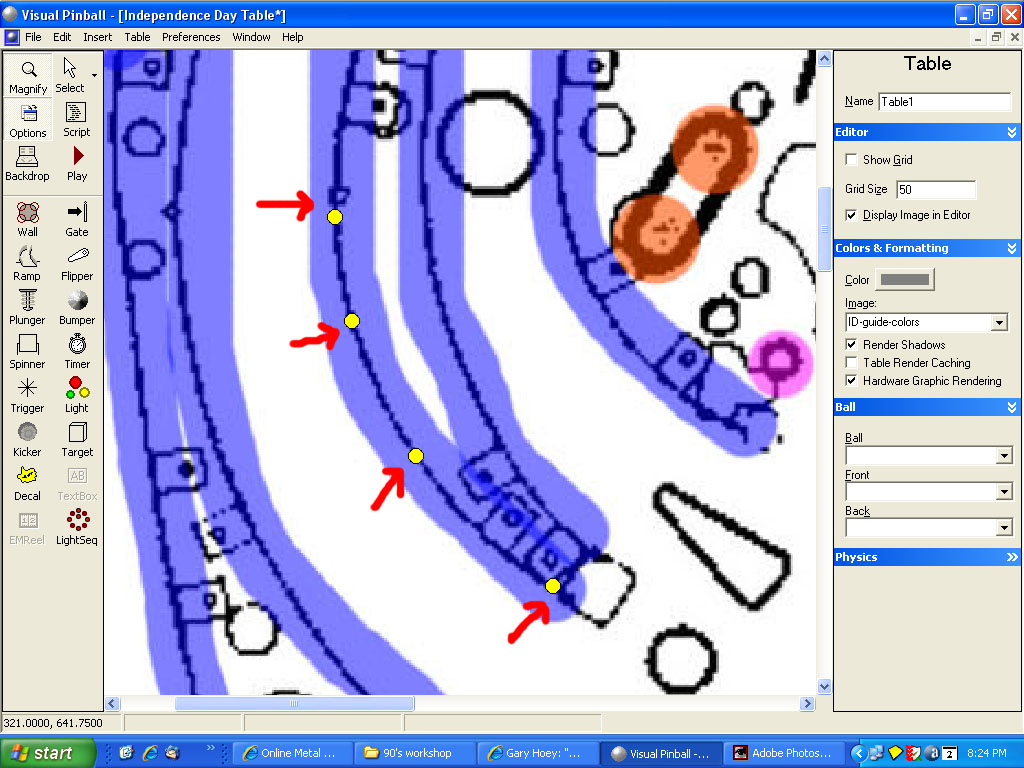Image resolution: width=1024 pixels, height=768 pixels.
Task: Click the Kicker tool icon
Action: tap(28, 439)
